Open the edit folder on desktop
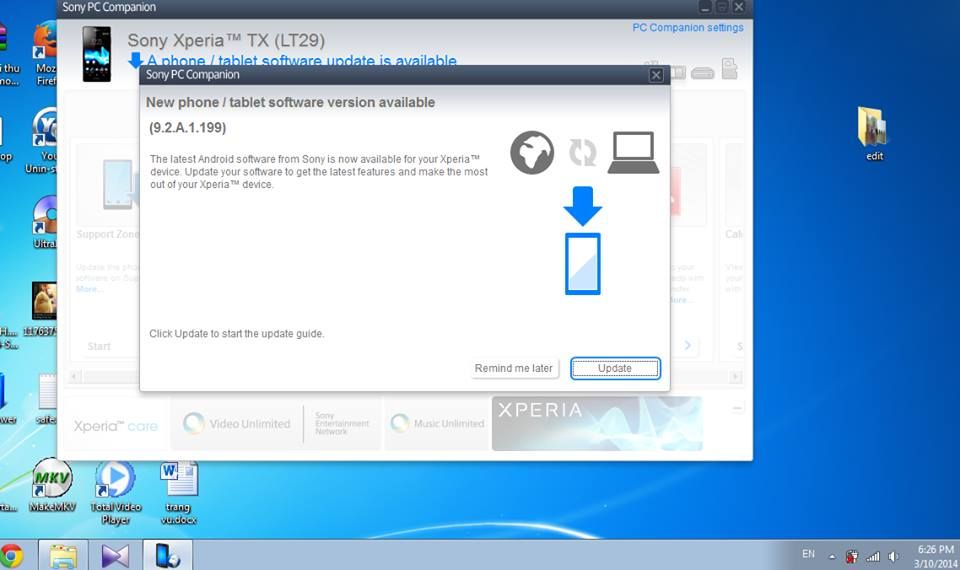Screen dimensions: 960x570 (874, 133)
